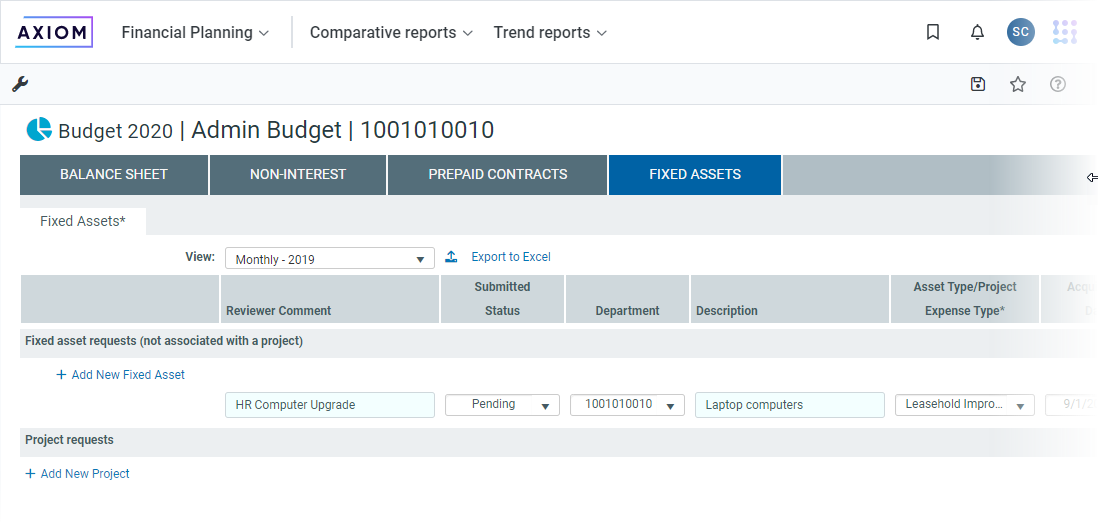The width and height of the screenshot is (1098, 523).
Task: Open the SC user avatar menu
Action: click(x=1021, y=32)
